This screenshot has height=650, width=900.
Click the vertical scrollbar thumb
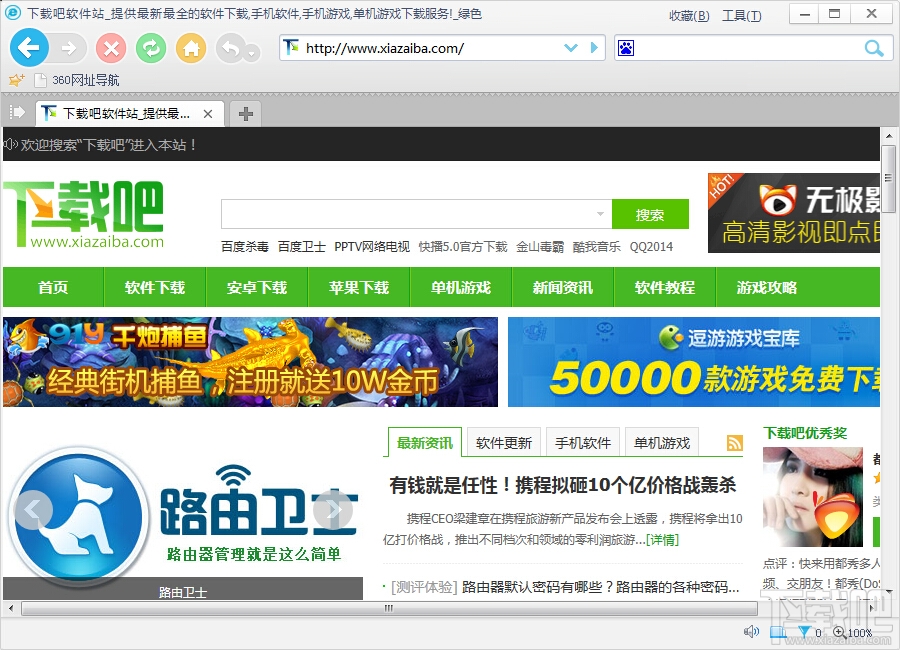click(x=889, y=179)
